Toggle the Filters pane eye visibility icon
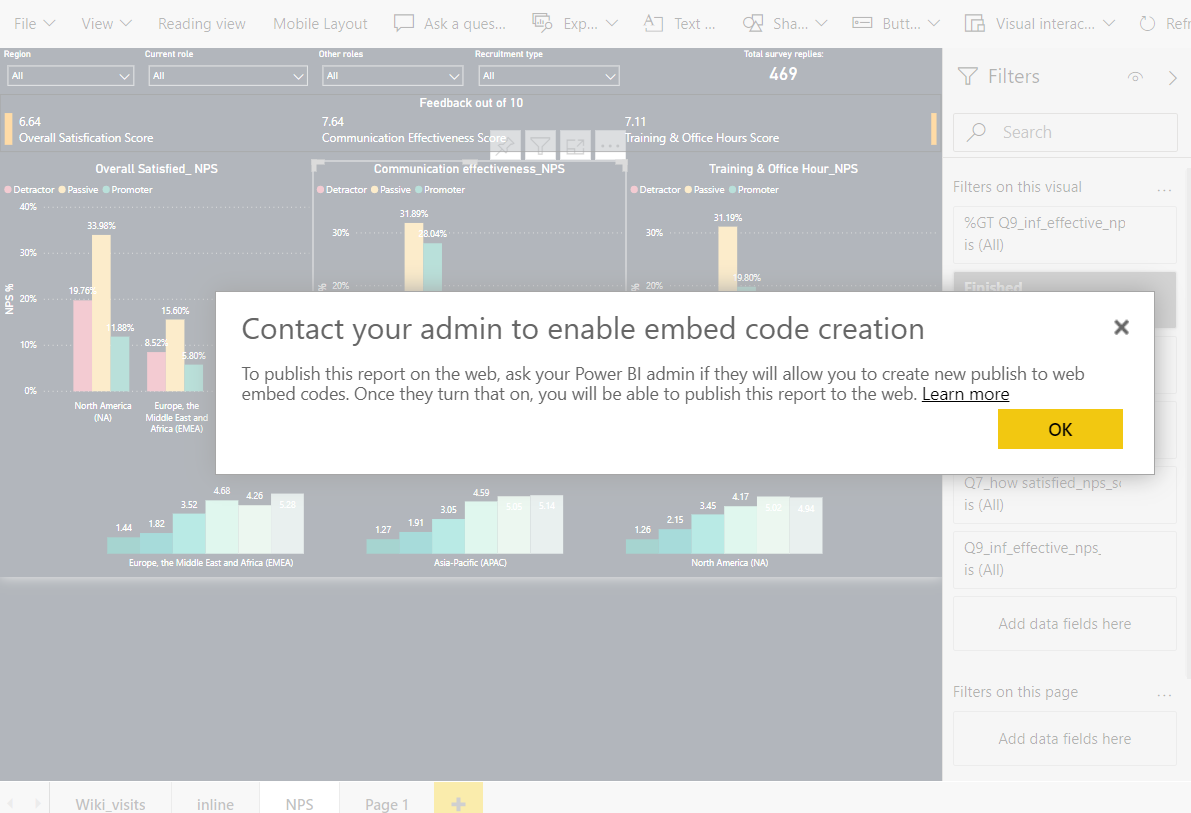The height and width of the screenshot is (813, 1191). [1135, 77]
